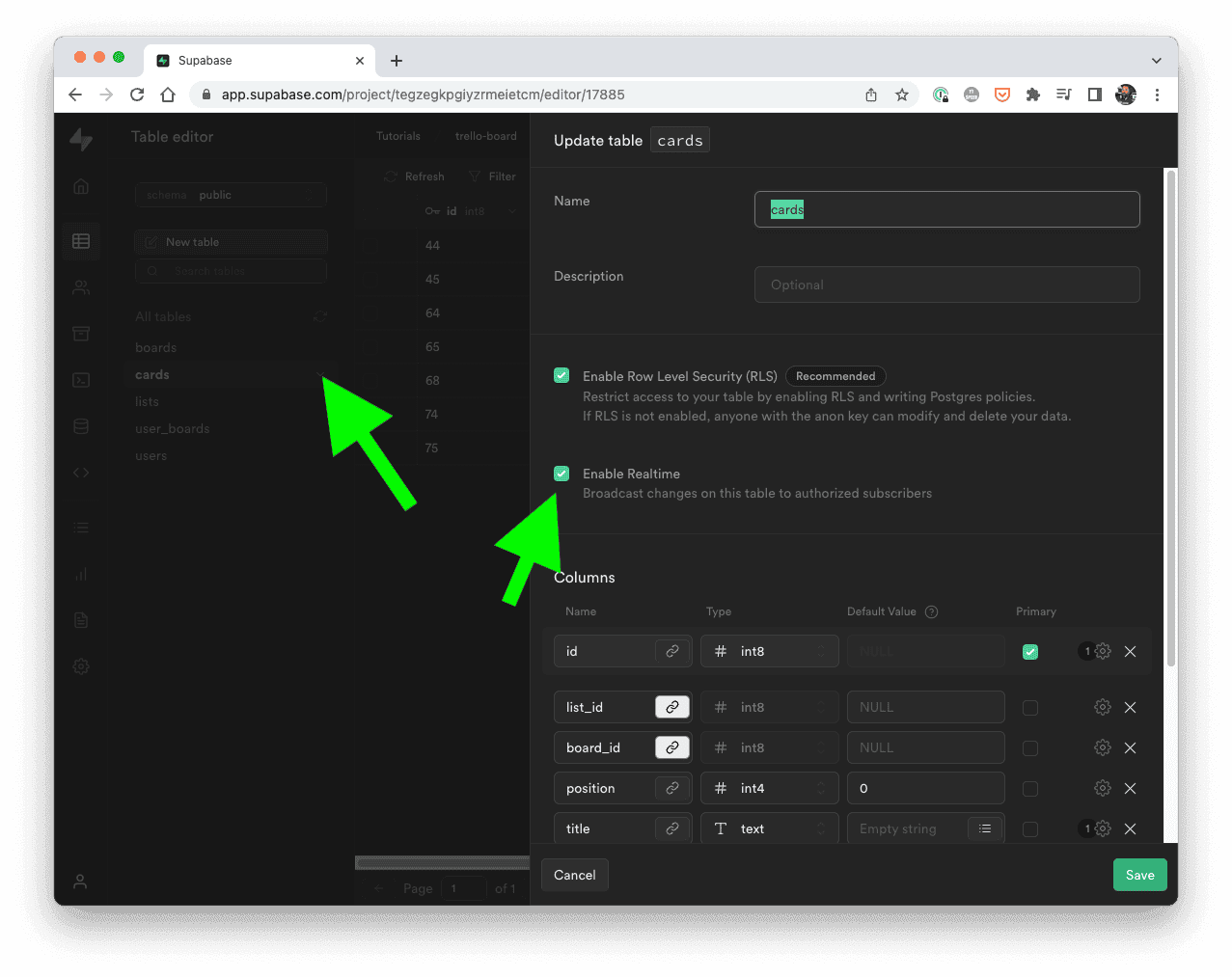This screenshot has width=1232, height=977.
Task: Open Storage from the left sidebar
Action: [x=80, y=333]
